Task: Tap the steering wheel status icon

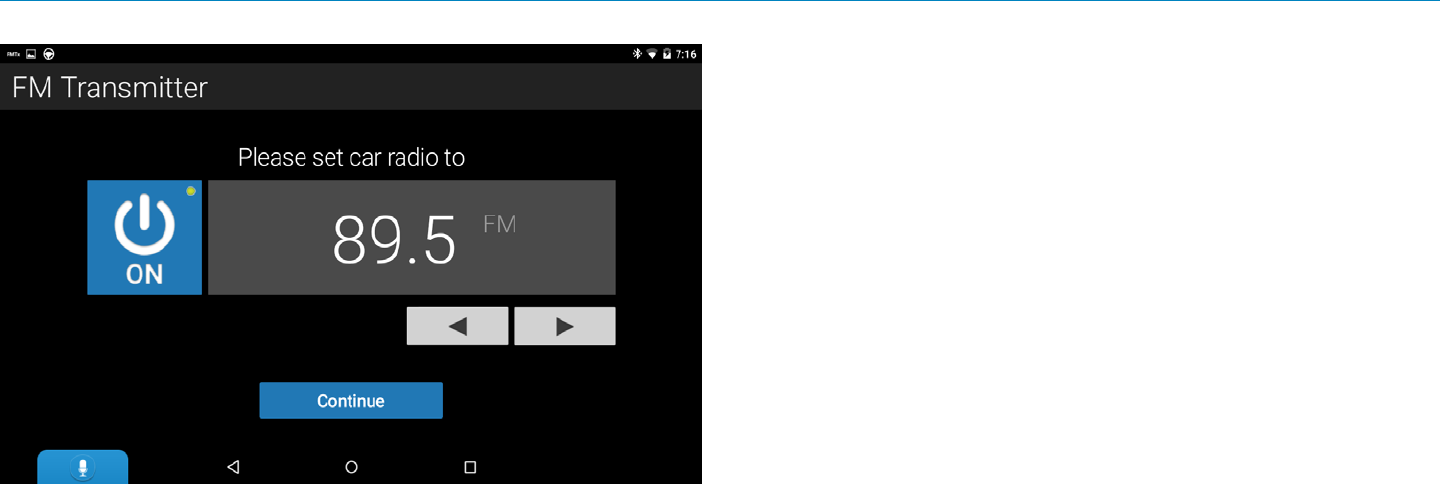Action: pyautogui.click(x=49, y=54)
